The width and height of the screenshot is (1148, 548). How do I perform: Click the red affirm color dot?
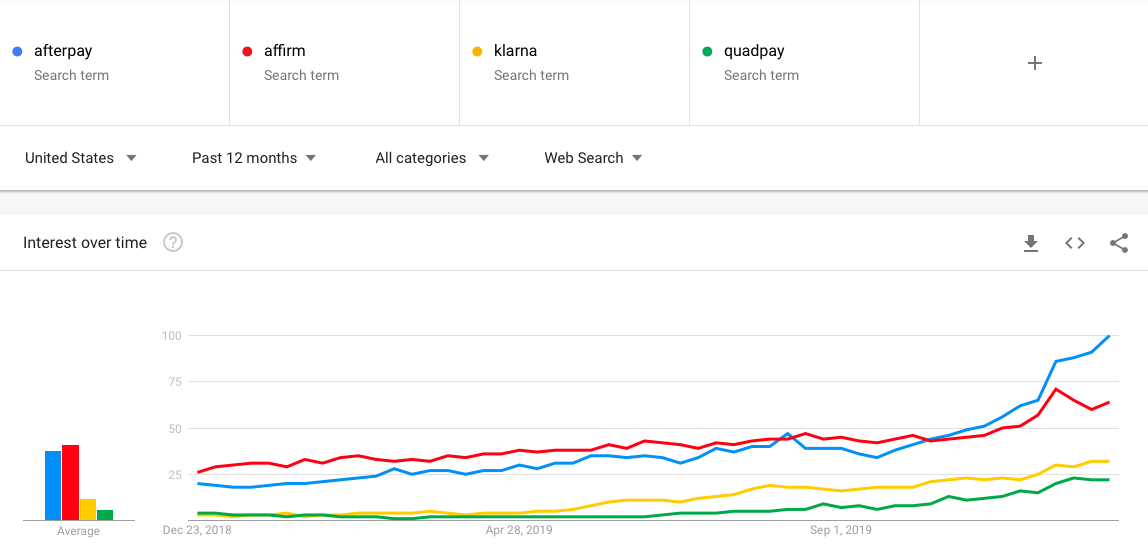tap(247, 51)
